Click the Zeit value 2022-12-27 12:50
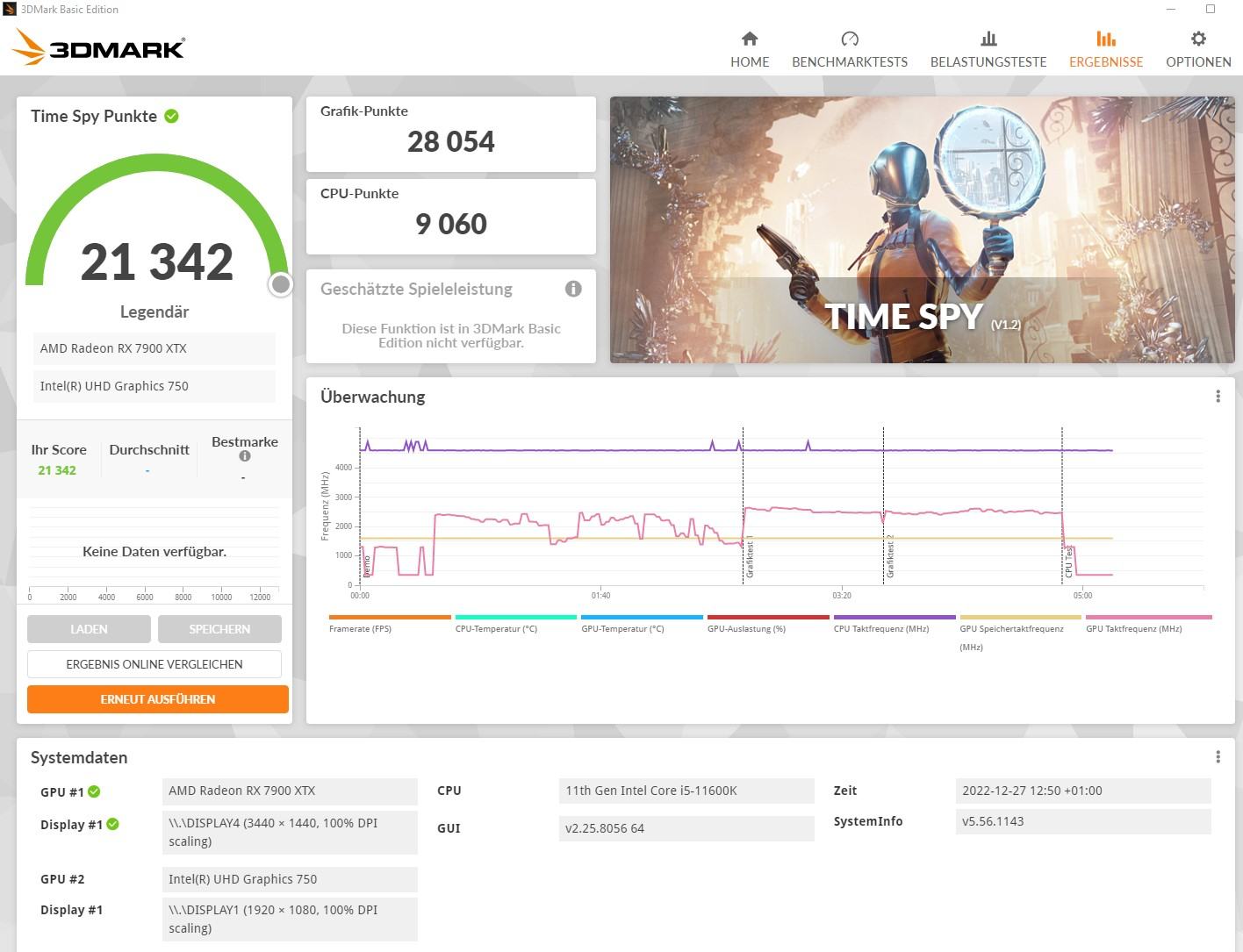The height and width of the screenshot is (952, 1243). pyautogui.click(x=1083, y=791)
